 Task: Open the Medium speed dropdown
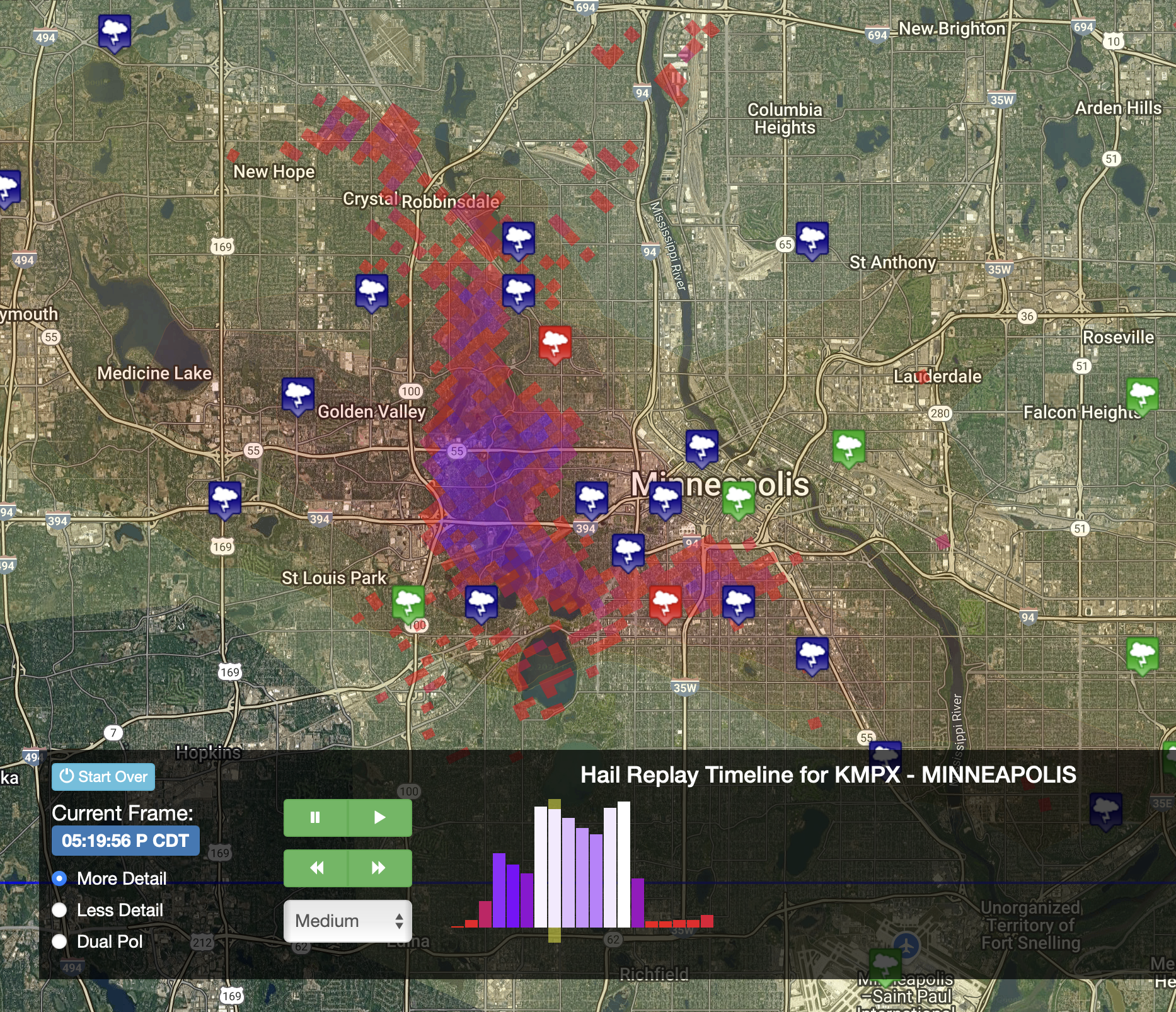[x=348, y=921]
